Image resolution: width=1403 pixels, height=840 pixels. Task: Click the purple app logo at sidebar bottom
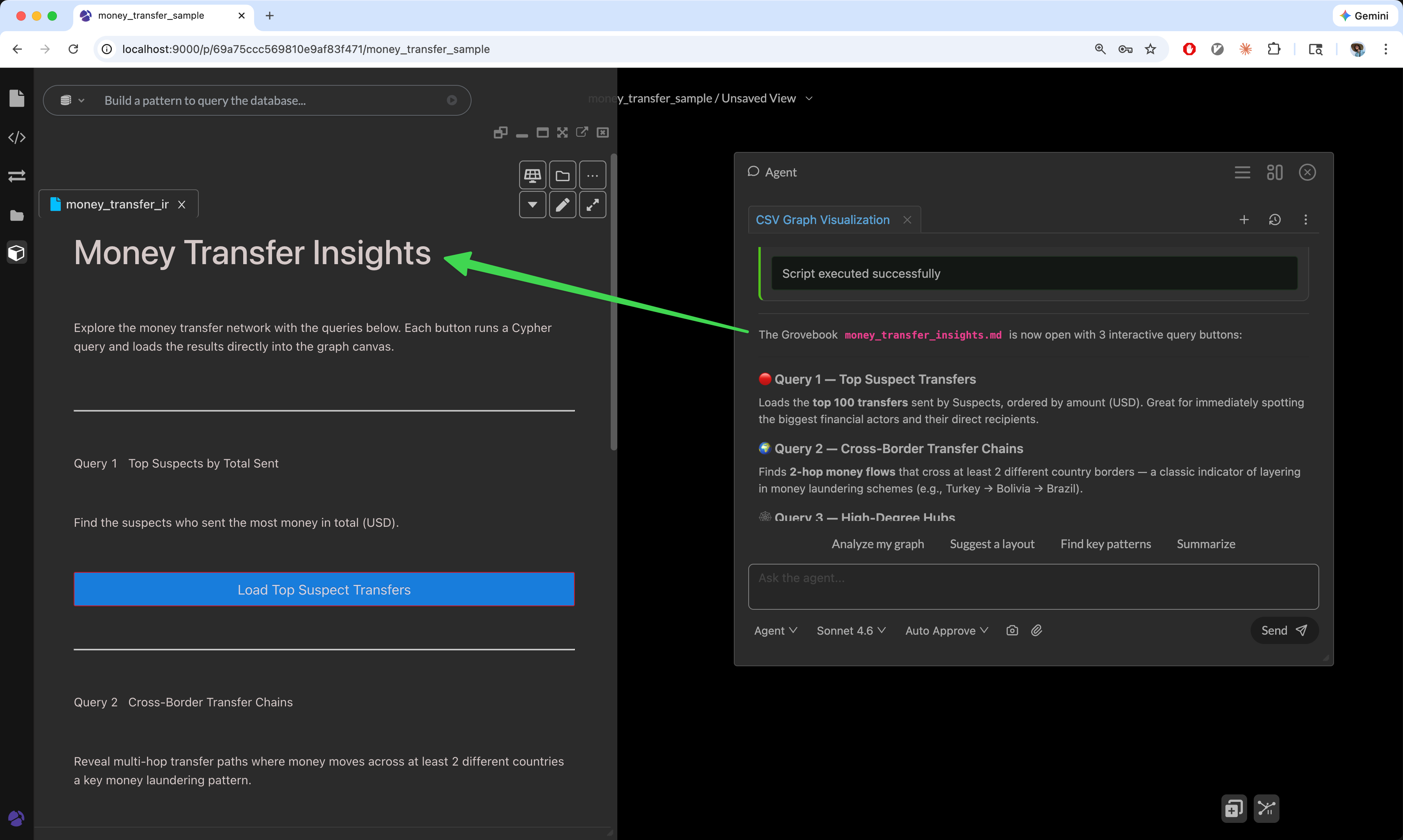tap(16, 818)
